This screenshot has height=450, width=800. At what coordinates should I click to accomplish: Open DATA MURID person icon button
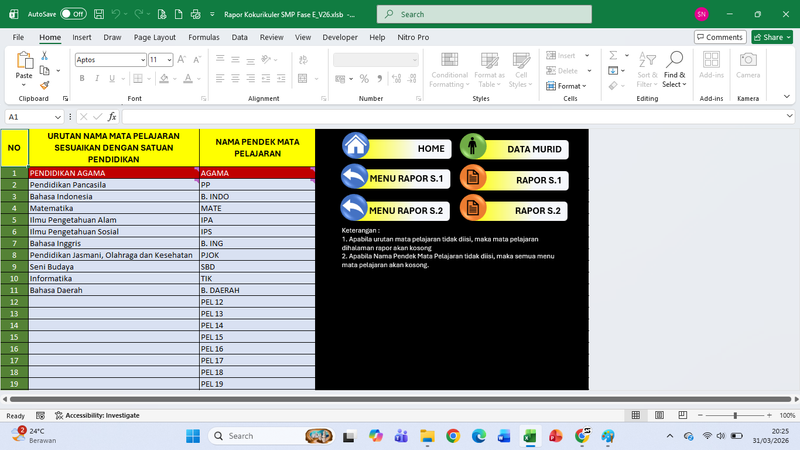(474, 148)
